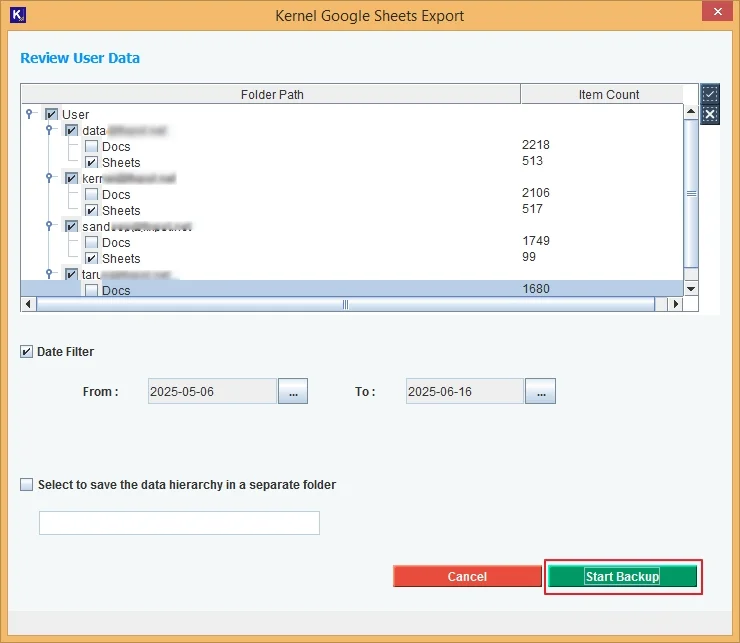The height and width of the screenshot is (643, 740).
Task: Collapse the root User tree node
Action: pos(31,114)
